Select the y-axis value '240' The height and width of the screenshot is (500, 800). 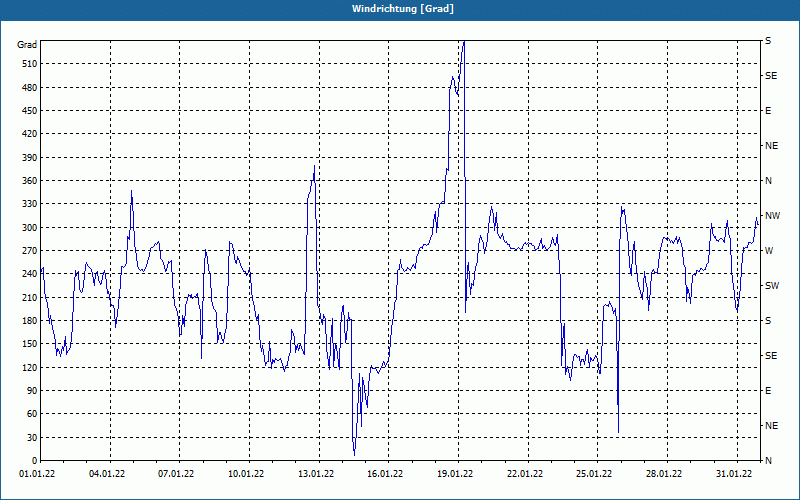pos(30,274)
